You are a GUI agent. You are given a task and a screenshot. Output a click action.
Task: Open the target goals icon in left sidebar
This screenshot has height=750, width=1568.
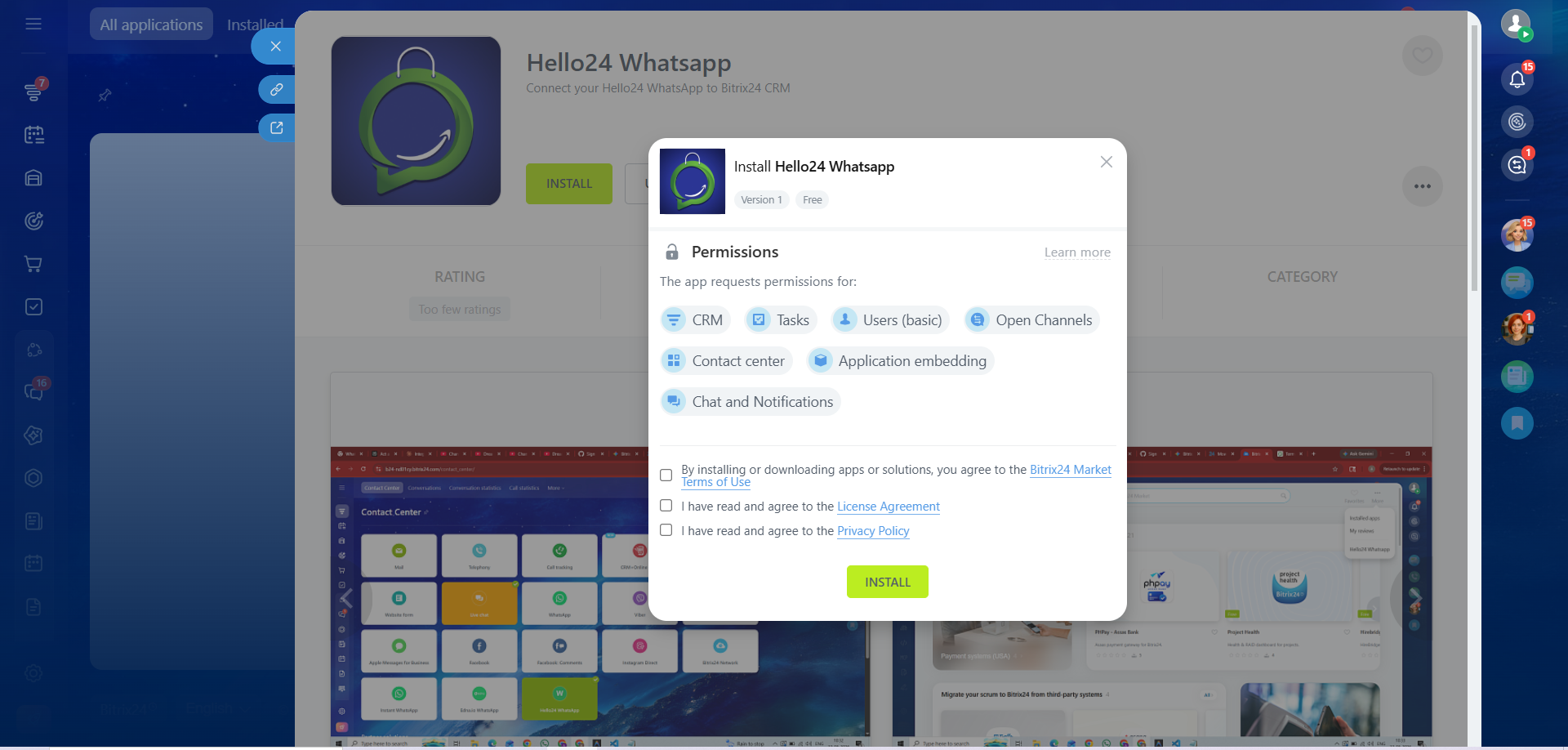pyautogui.click(x=33, y=221)
